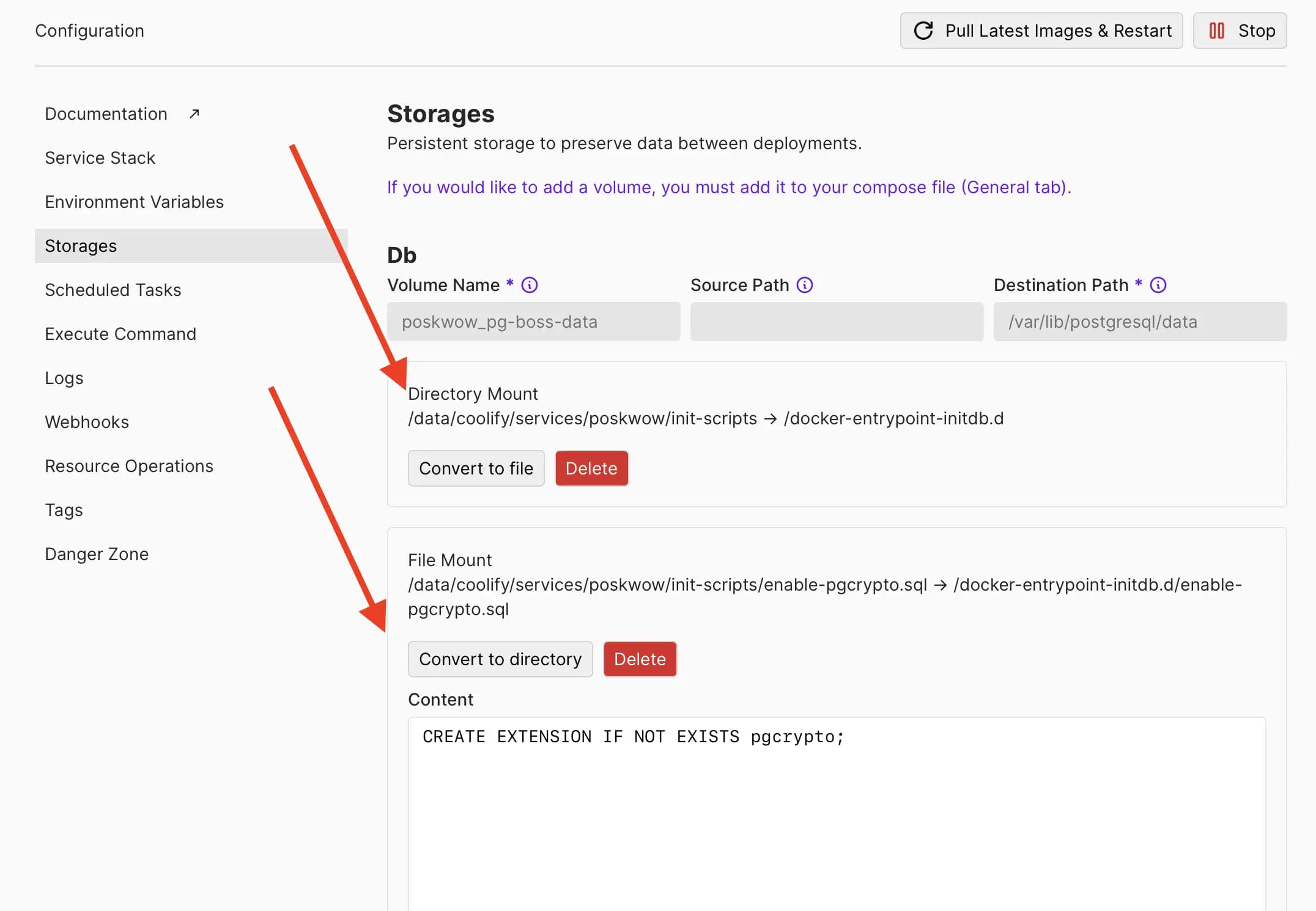1316x911 pixels.
Task: Click the external link arrow beside Documentation
Action: click(x=194, y=114)
